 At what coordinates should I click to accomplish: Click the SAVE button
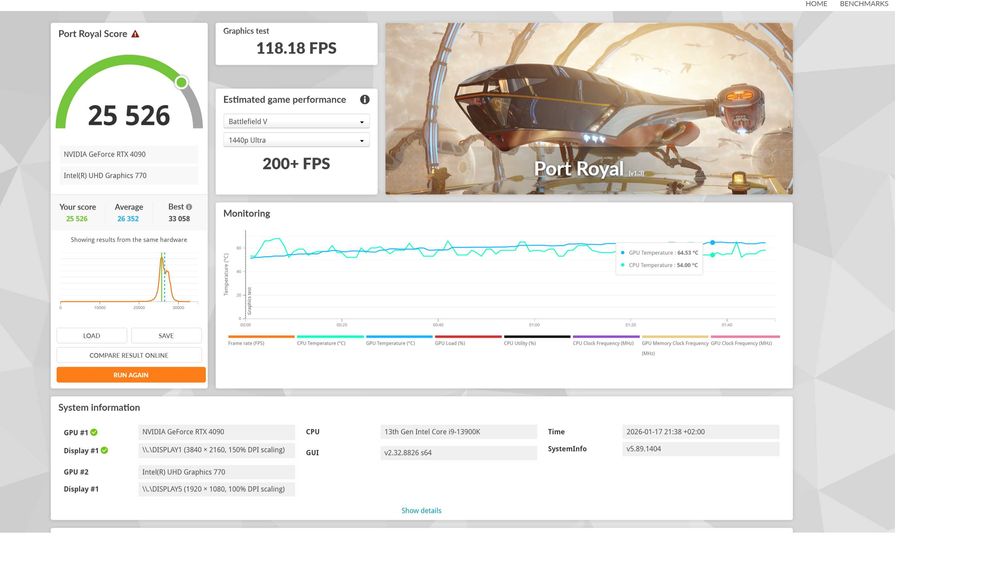tap(166, 336)
